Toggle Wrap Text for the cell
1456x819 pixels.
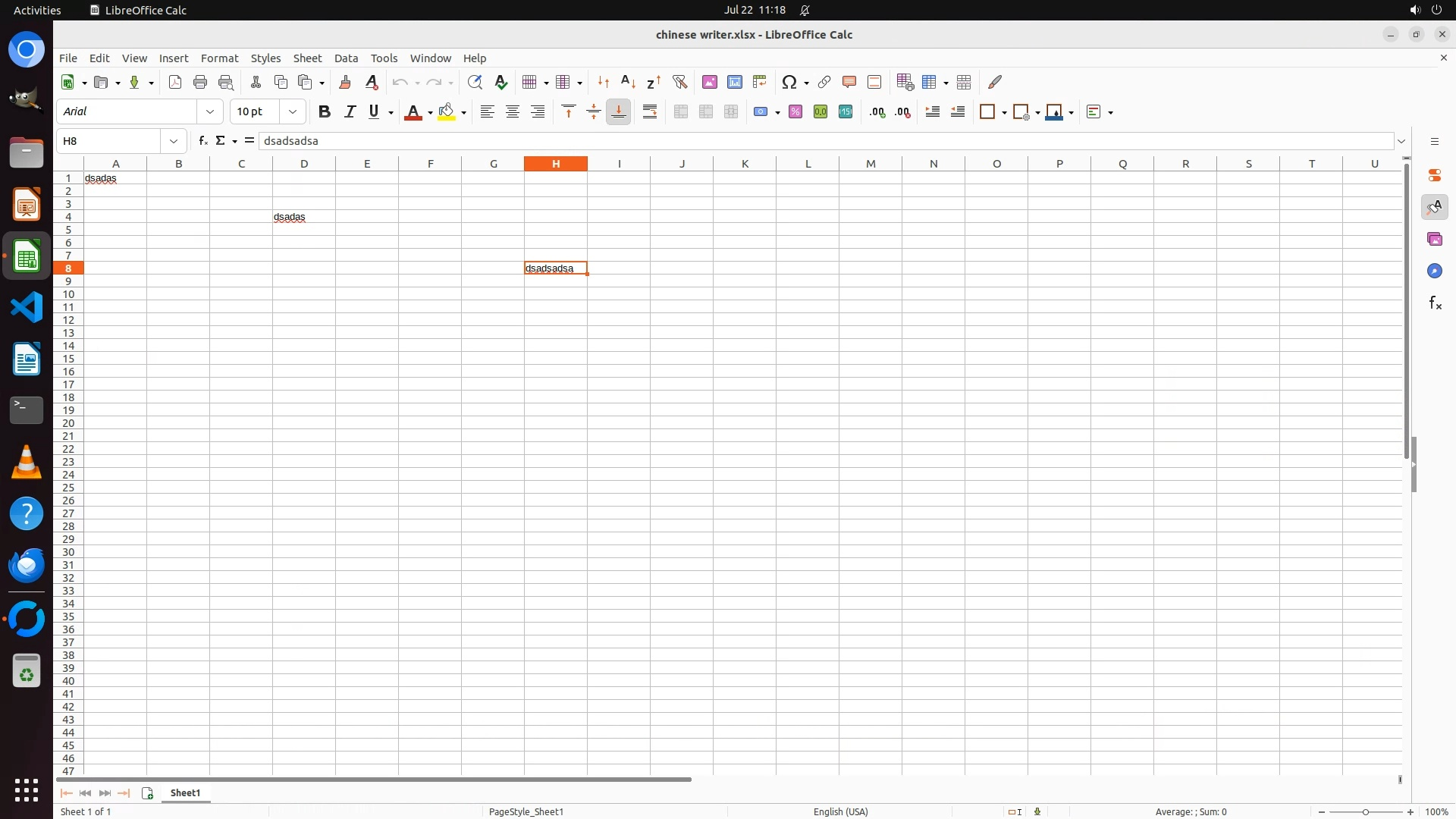[650, 112]
